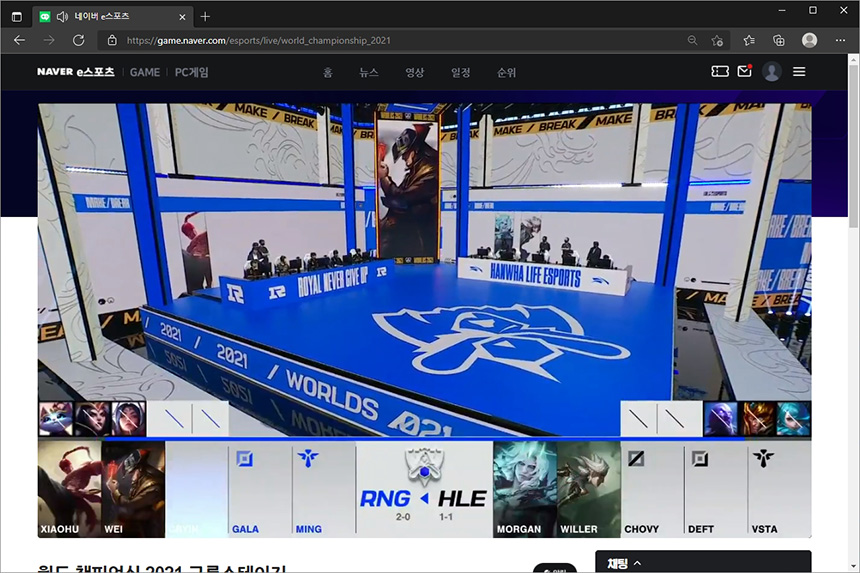Click the live video stream player
The width and height of the screenshot is (860, 573).
tap(425, 320)
